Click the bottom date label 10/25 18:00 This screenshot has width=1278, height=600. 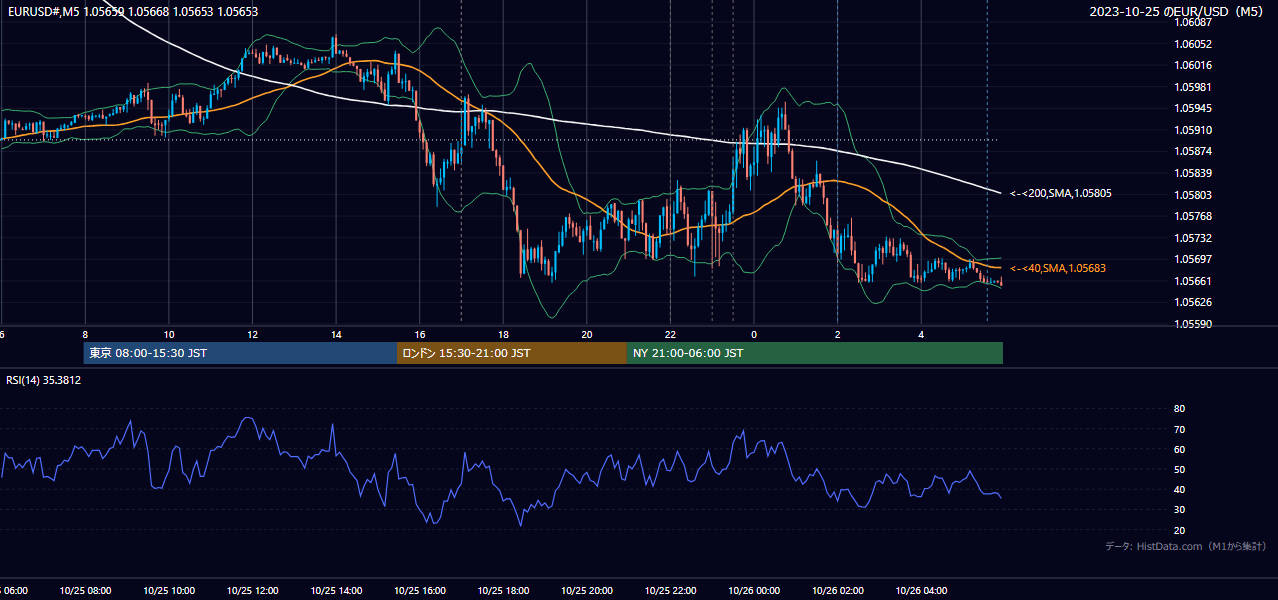tap(503, 591)
